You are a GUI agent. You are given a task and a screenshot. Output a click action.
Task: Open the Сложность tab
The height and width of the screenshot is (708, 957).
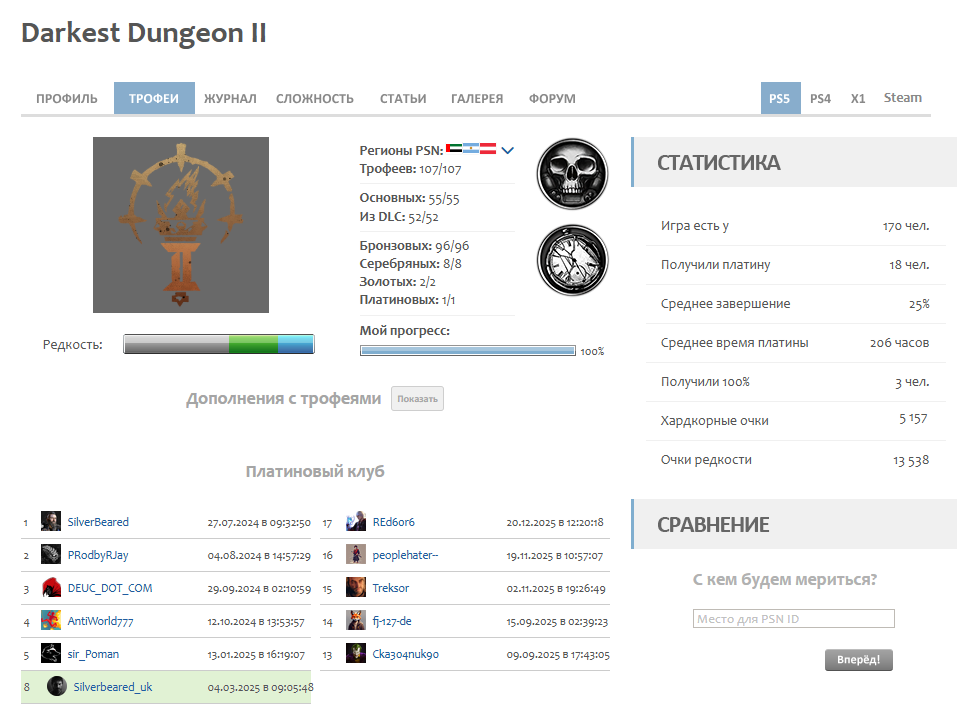pos(315,99)
